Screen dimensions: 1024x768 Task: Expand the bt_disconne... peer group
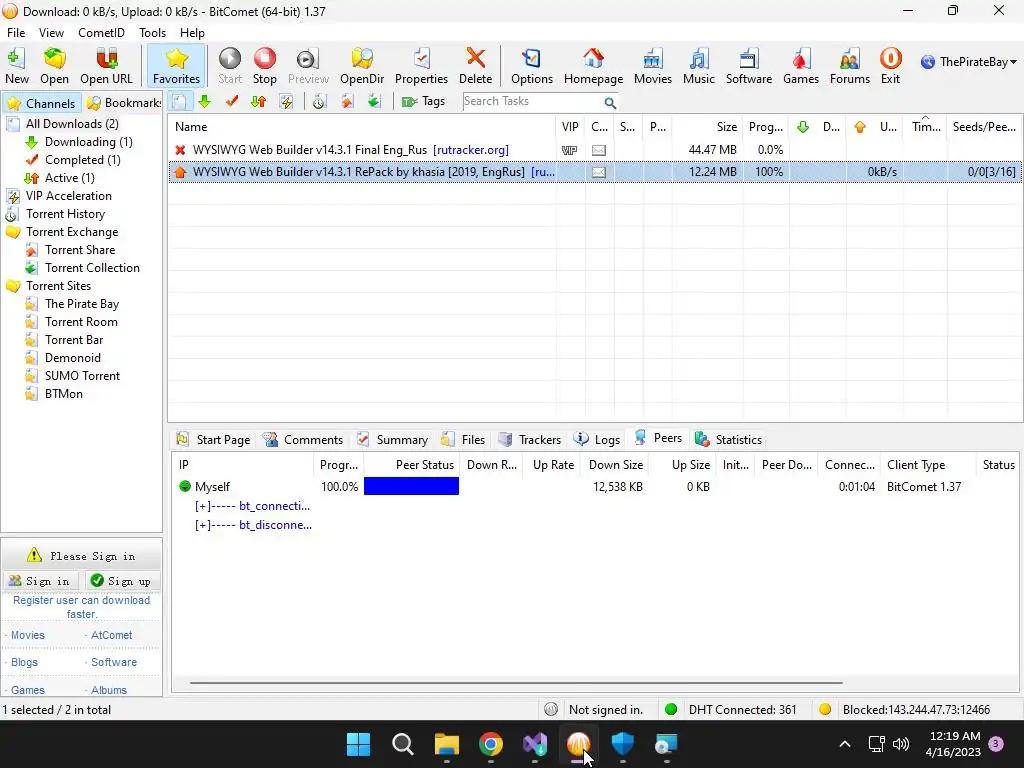click(x=253, y=525)
